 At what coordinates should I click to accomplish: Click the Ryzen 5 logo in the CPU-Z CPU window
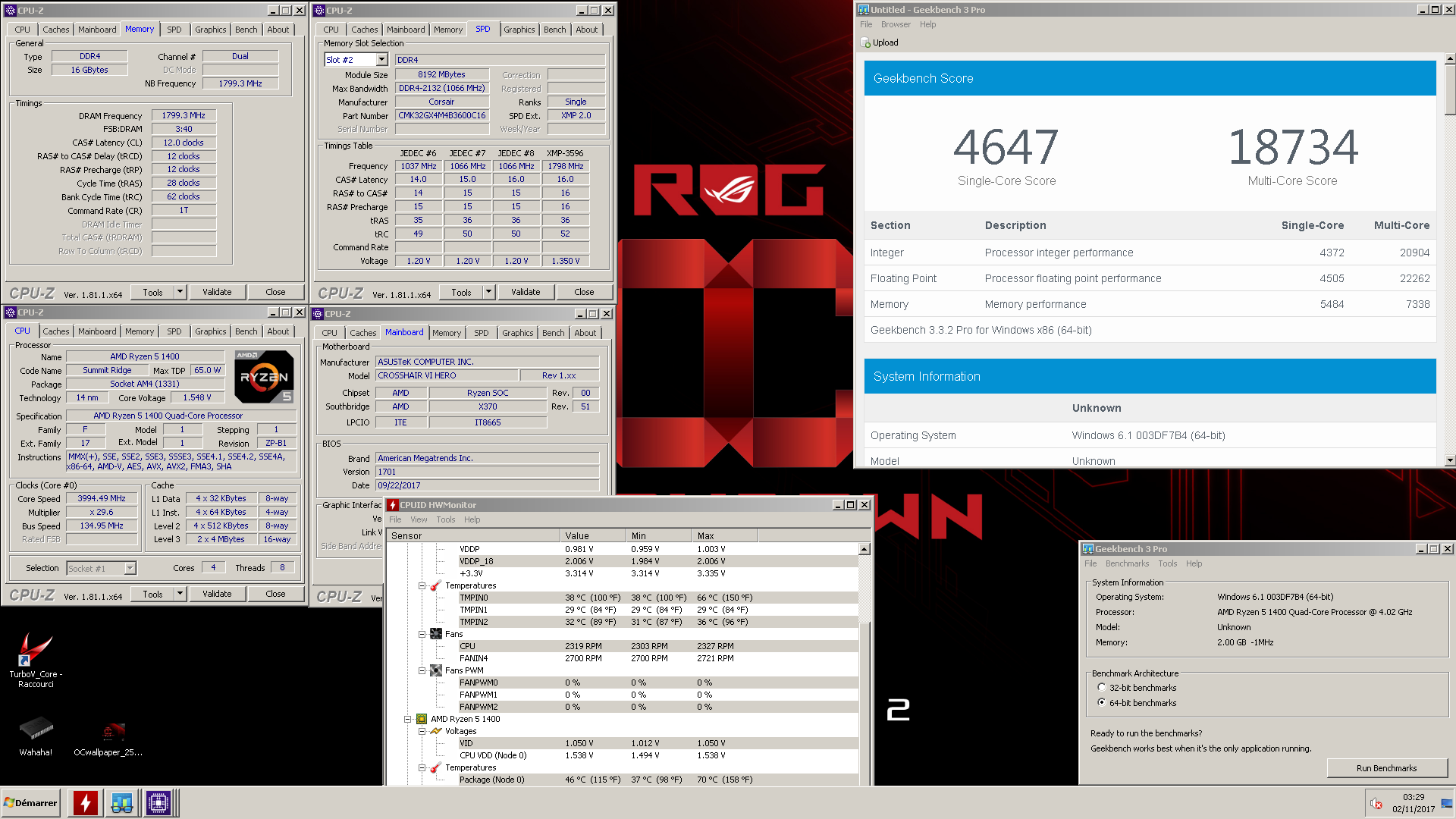point(264,376)
